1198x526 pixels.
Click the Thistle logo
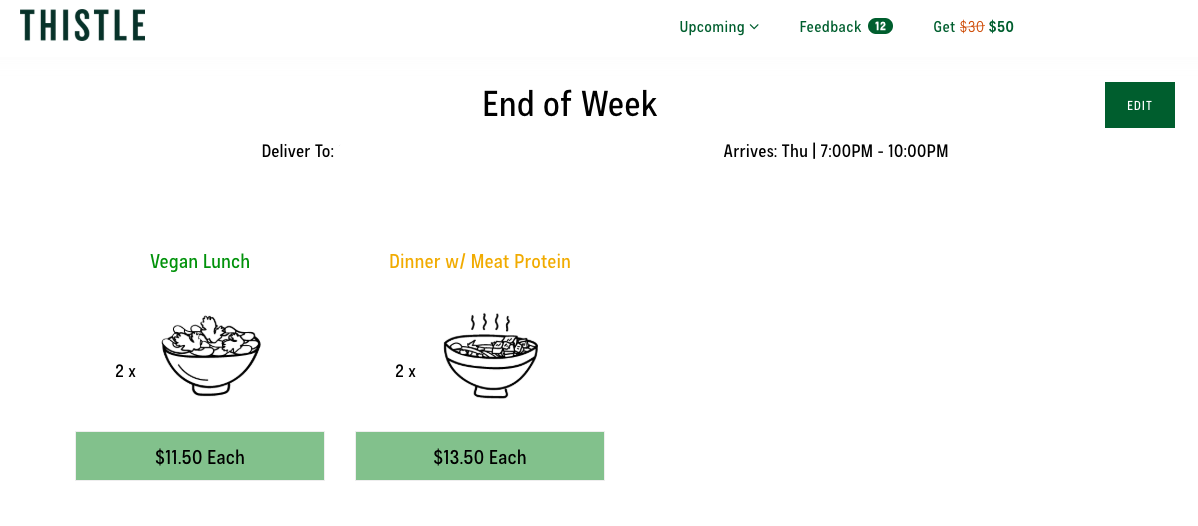(x=83, y=25)
